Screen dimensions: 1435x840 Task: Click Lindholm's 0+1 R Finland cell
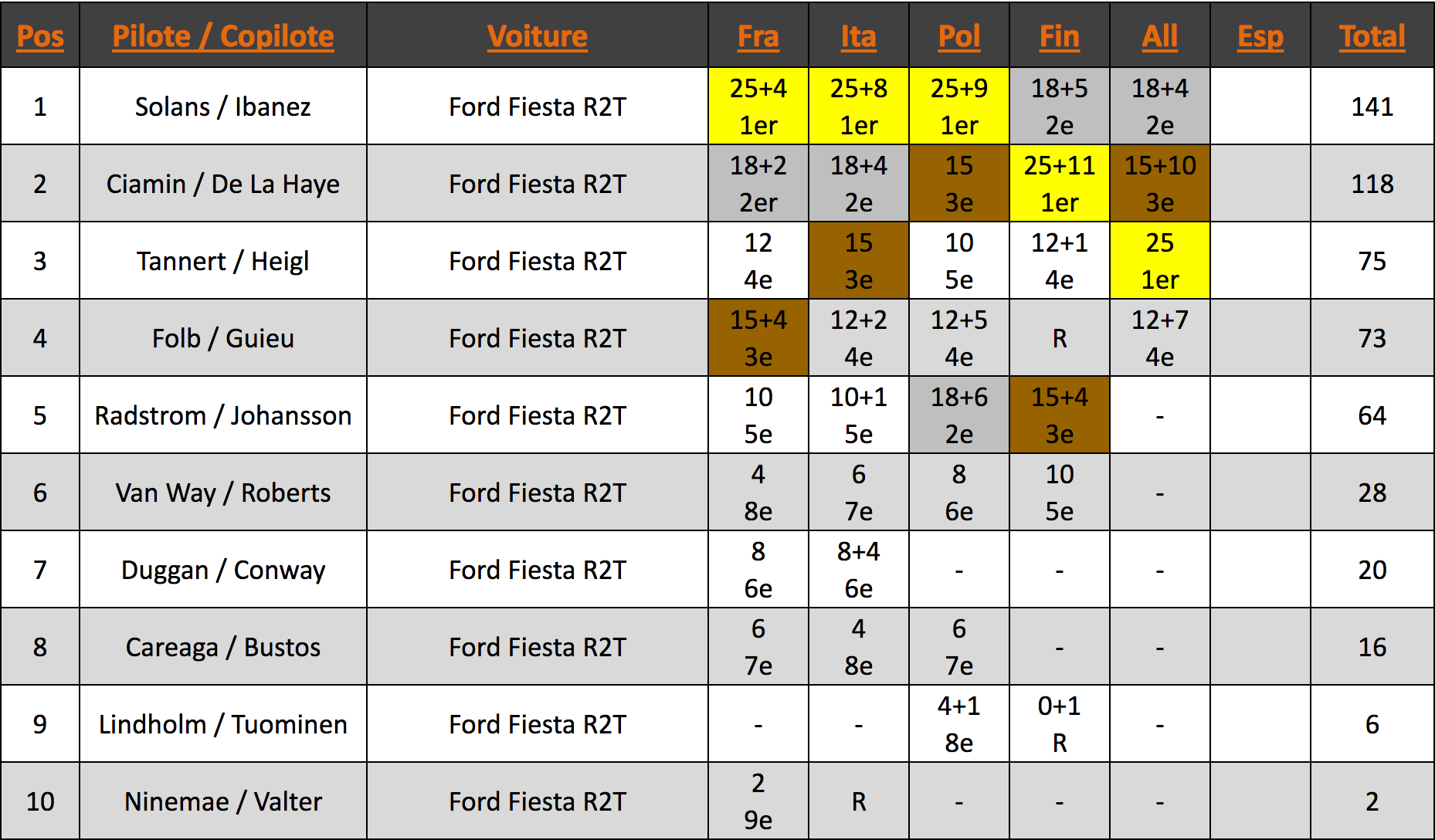click(1060, 724)
